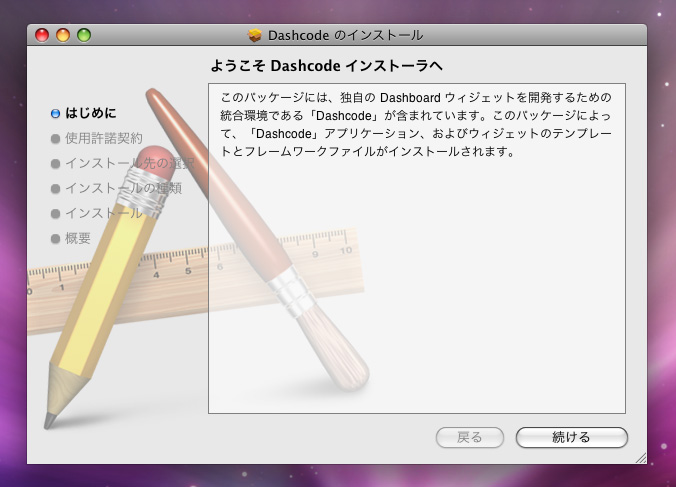Click the gray bullet beside 概要
This screenshot has height=487, width=676.
(55, 238)
